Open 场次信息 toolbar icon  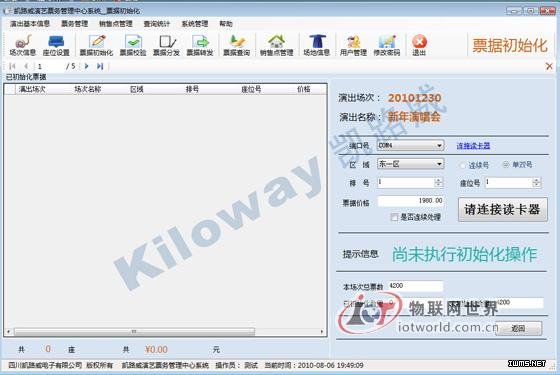click(22, 45)
